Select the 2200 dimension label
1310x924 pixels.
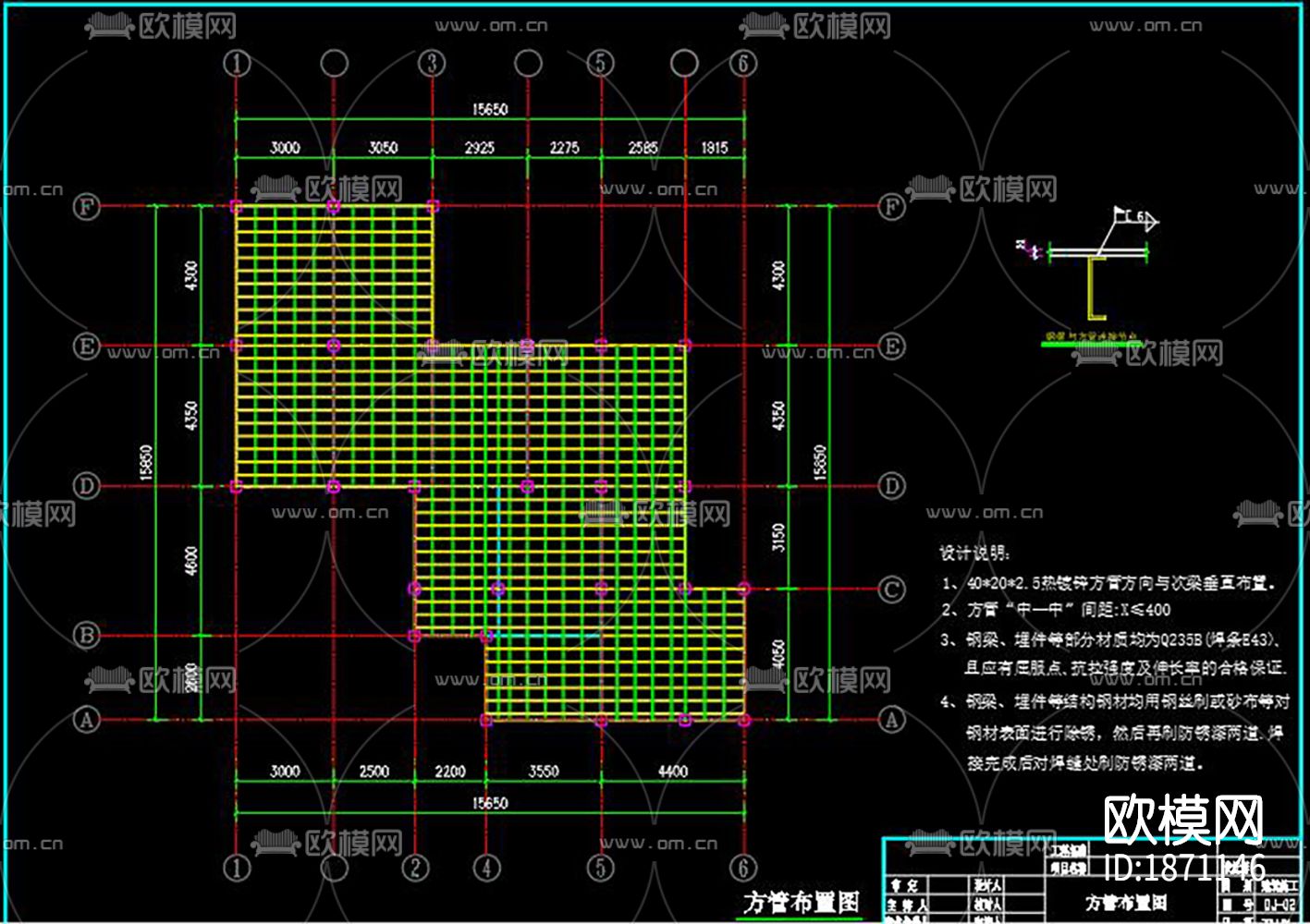click(x=449, y=771)
